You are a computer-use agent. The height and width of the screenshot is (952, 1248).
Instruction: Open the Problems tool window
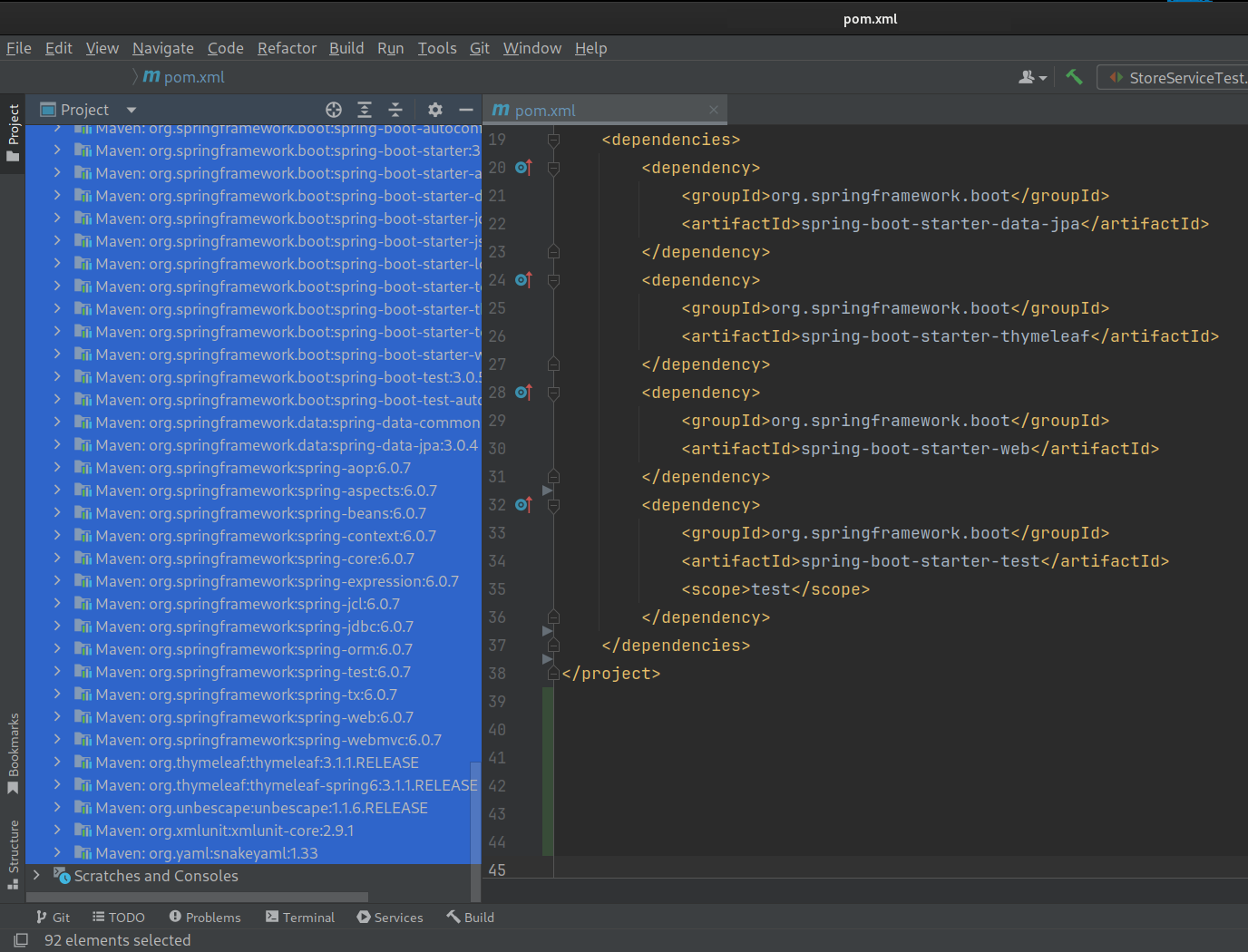tap(205, 918)
